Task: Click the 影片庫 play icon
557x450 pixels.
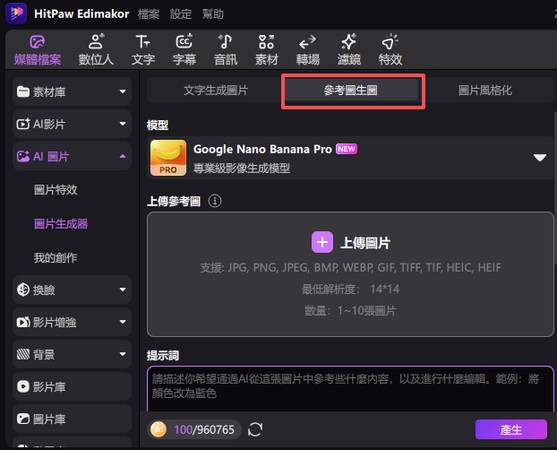Action: coord(23,386)
